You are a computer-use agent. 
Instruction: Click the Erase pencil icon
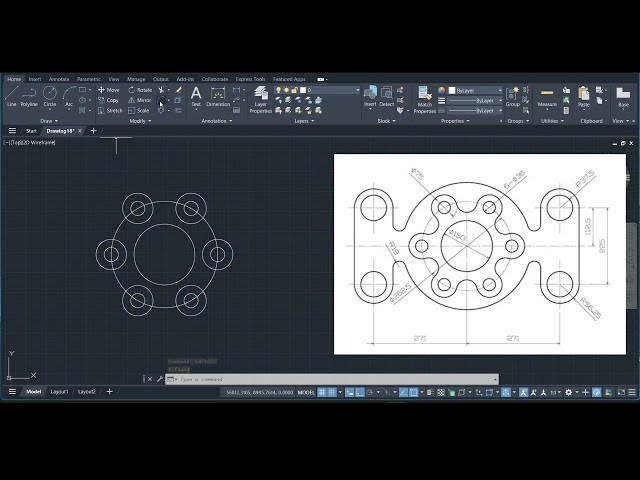[x=178, y=90]
